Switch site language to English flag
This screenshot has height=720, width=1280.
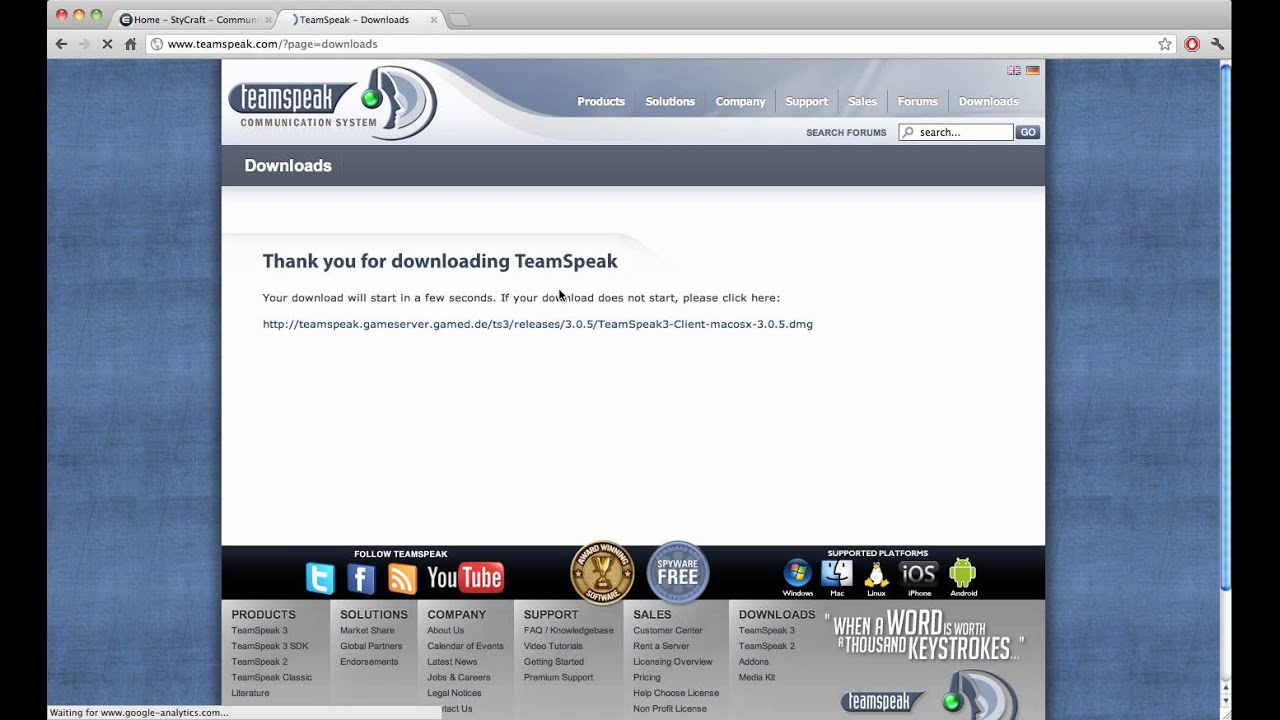pyautogui.click(x=1014, y=71)
